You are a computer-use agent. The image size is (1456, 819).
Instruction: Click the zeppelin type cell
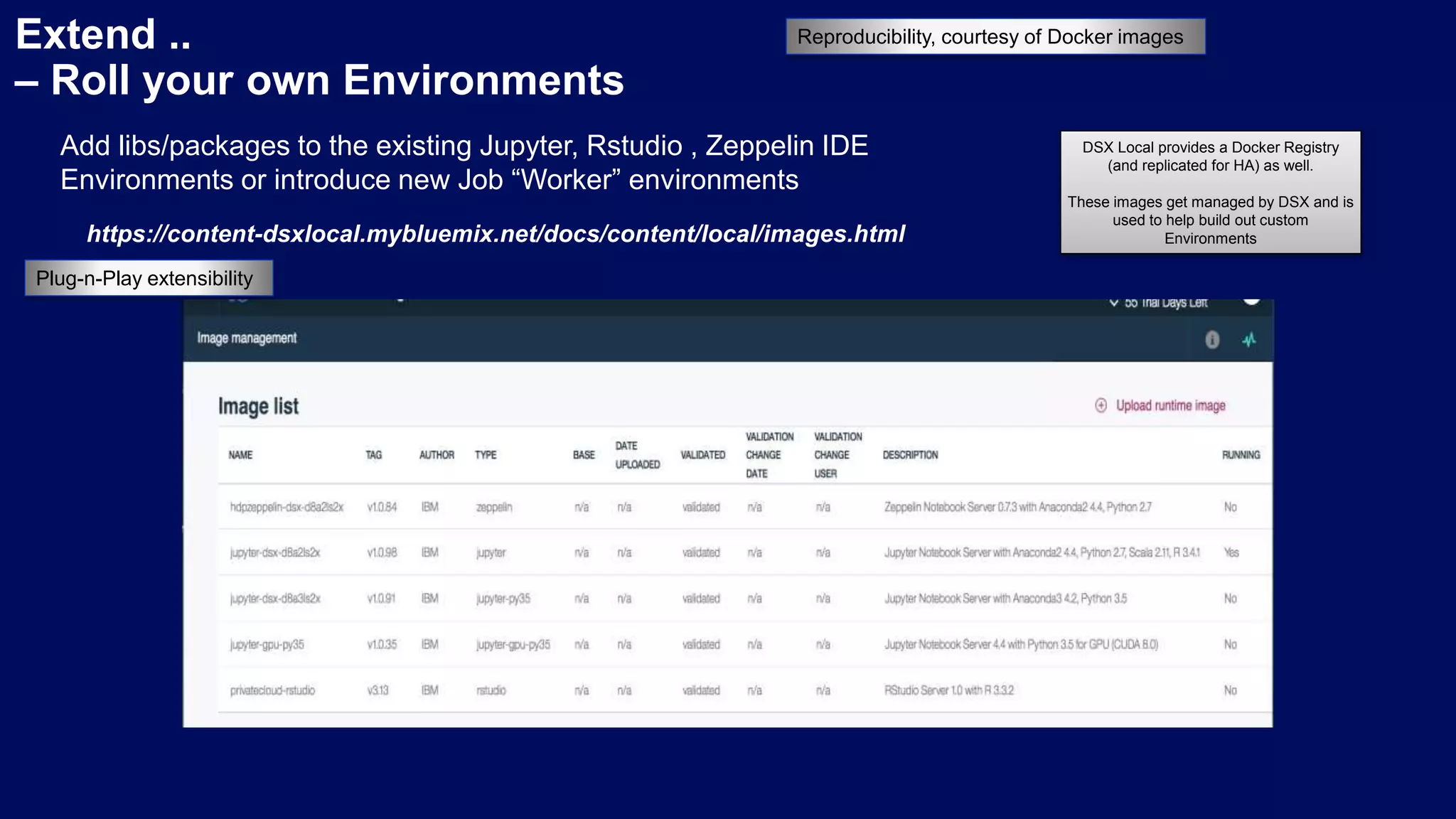(x=494, y=508)
